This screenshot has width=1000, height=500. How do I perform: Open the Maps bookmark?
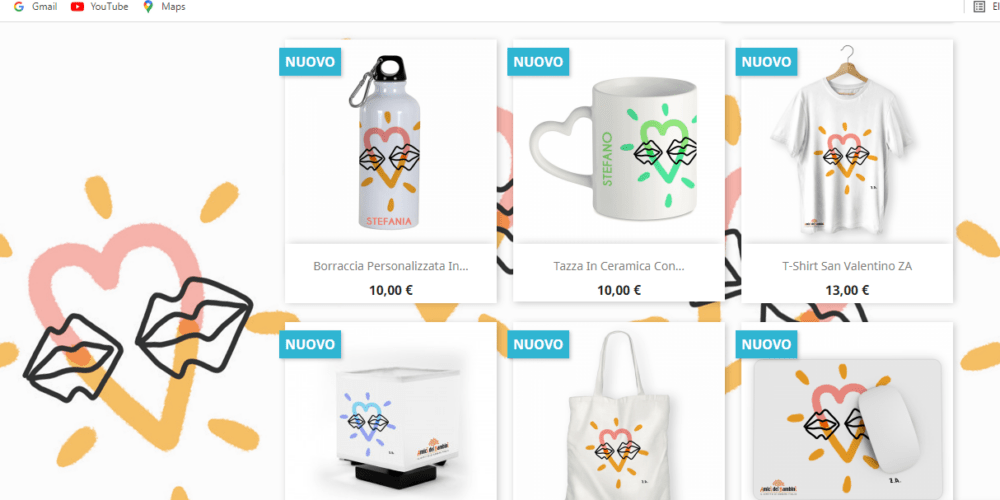tap(165, 7)
